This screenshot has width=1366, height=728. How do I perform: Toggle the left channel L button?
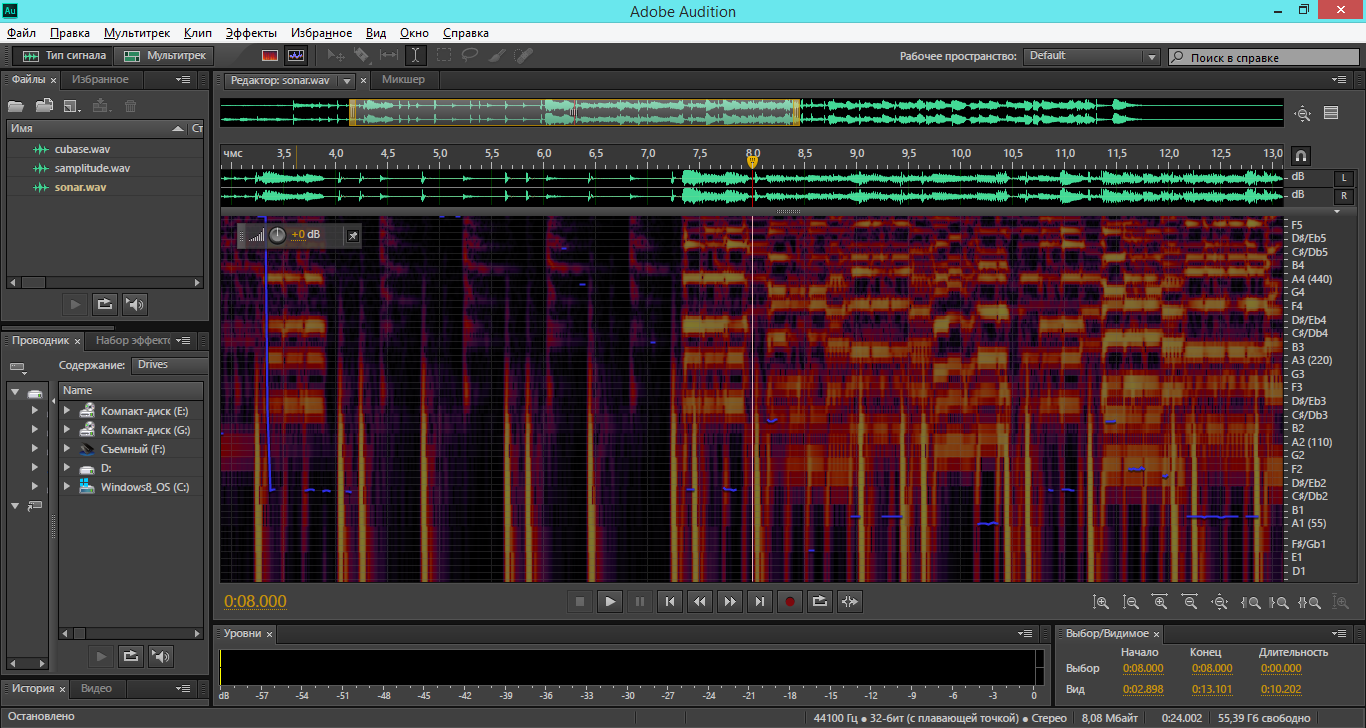(x=1345, y=178)
